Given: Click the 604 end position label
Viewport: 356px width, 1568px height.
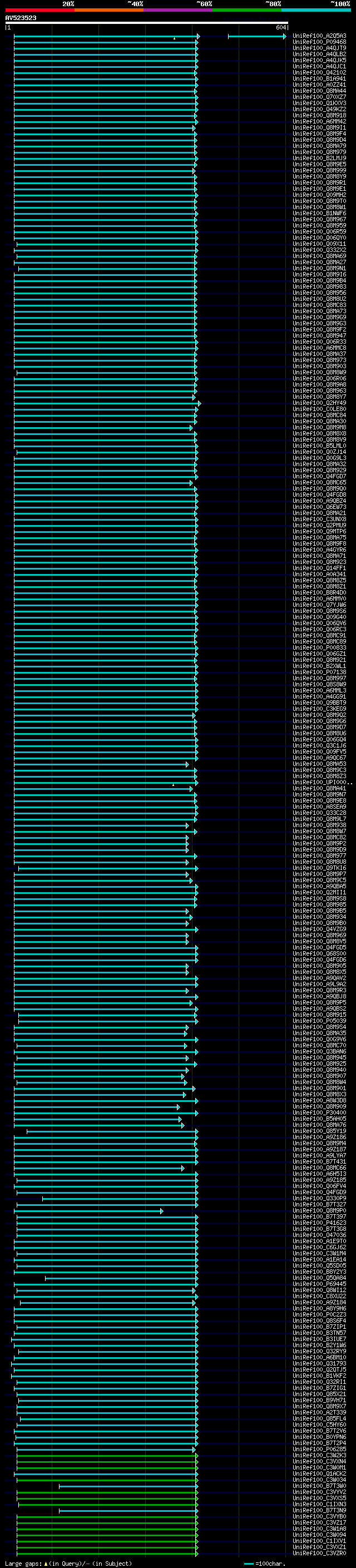Looking at the screenshot, I should tap(281, 27).
